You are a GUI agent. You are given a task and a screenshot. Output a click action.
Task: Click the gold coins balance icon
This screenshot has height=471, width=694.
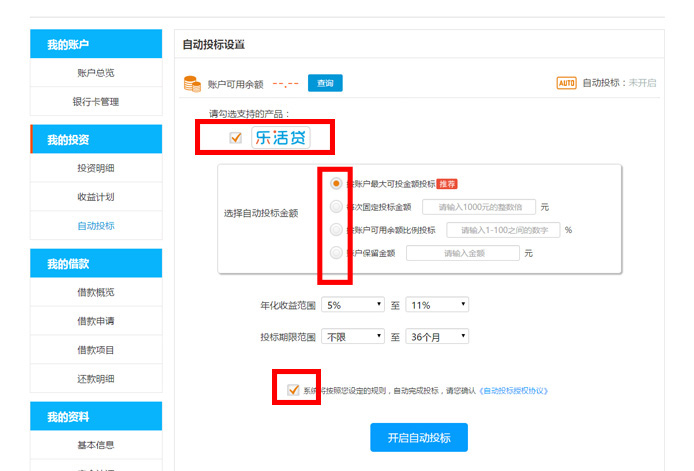[192, 84]
